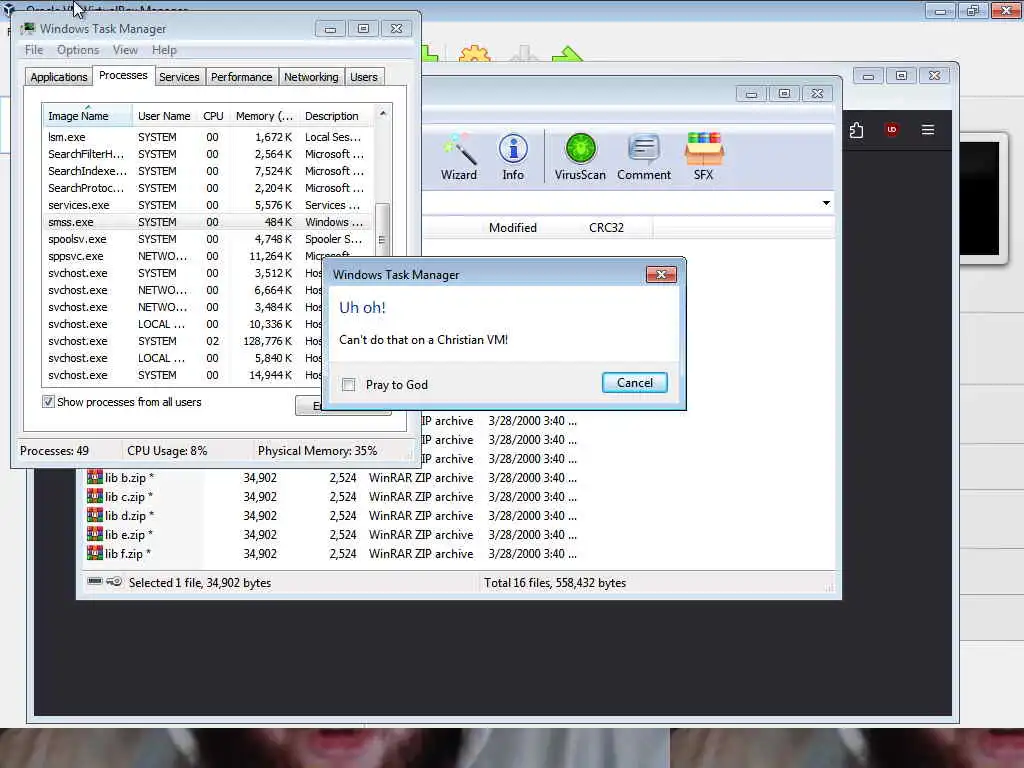Select the Processes tab
The image size is (1024, 768).
(x=123, y=76)
